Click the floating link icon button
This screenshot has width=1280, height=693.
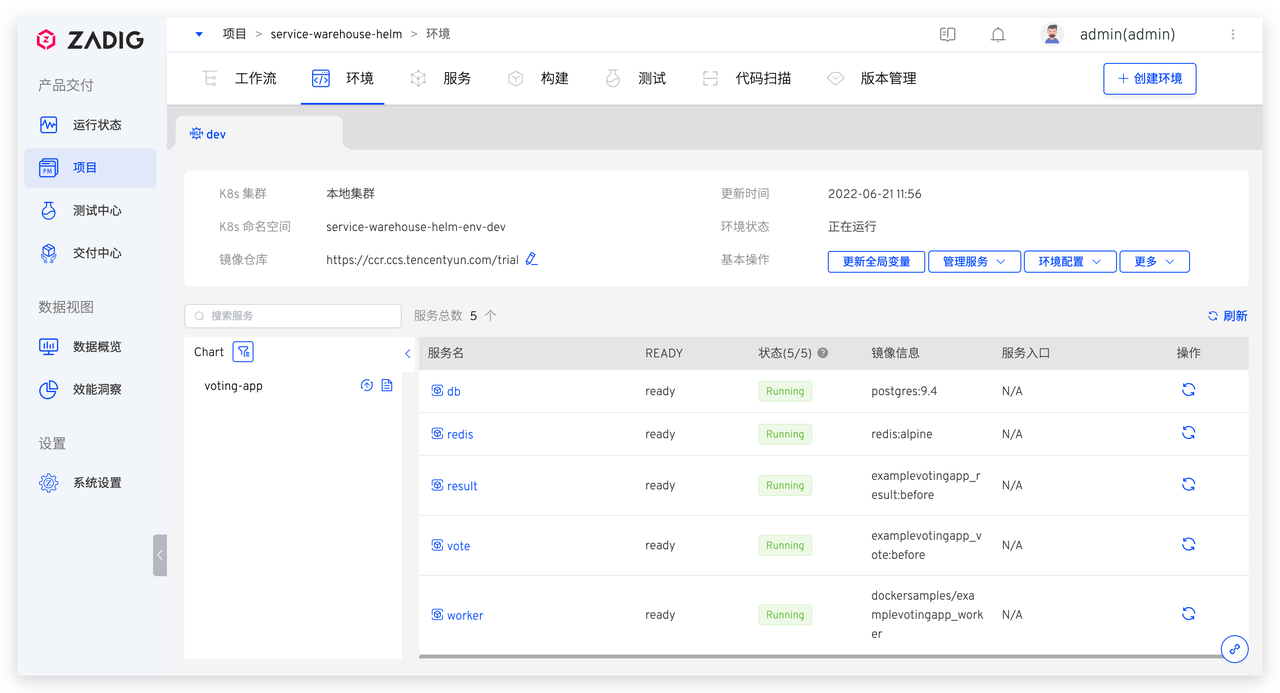[1235, 648]
